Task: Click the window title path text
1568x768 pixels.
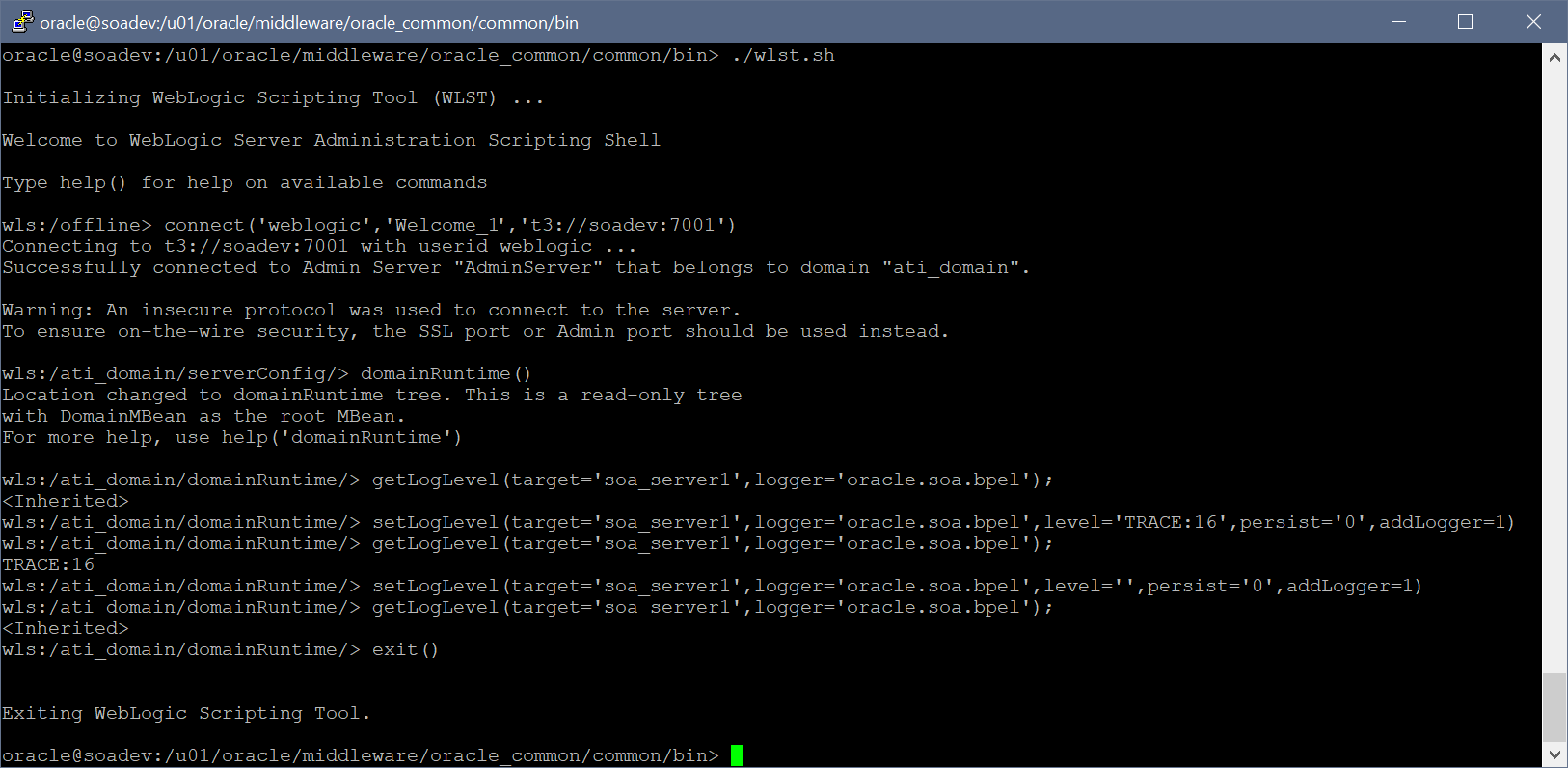Action: [x=309, y=22]
